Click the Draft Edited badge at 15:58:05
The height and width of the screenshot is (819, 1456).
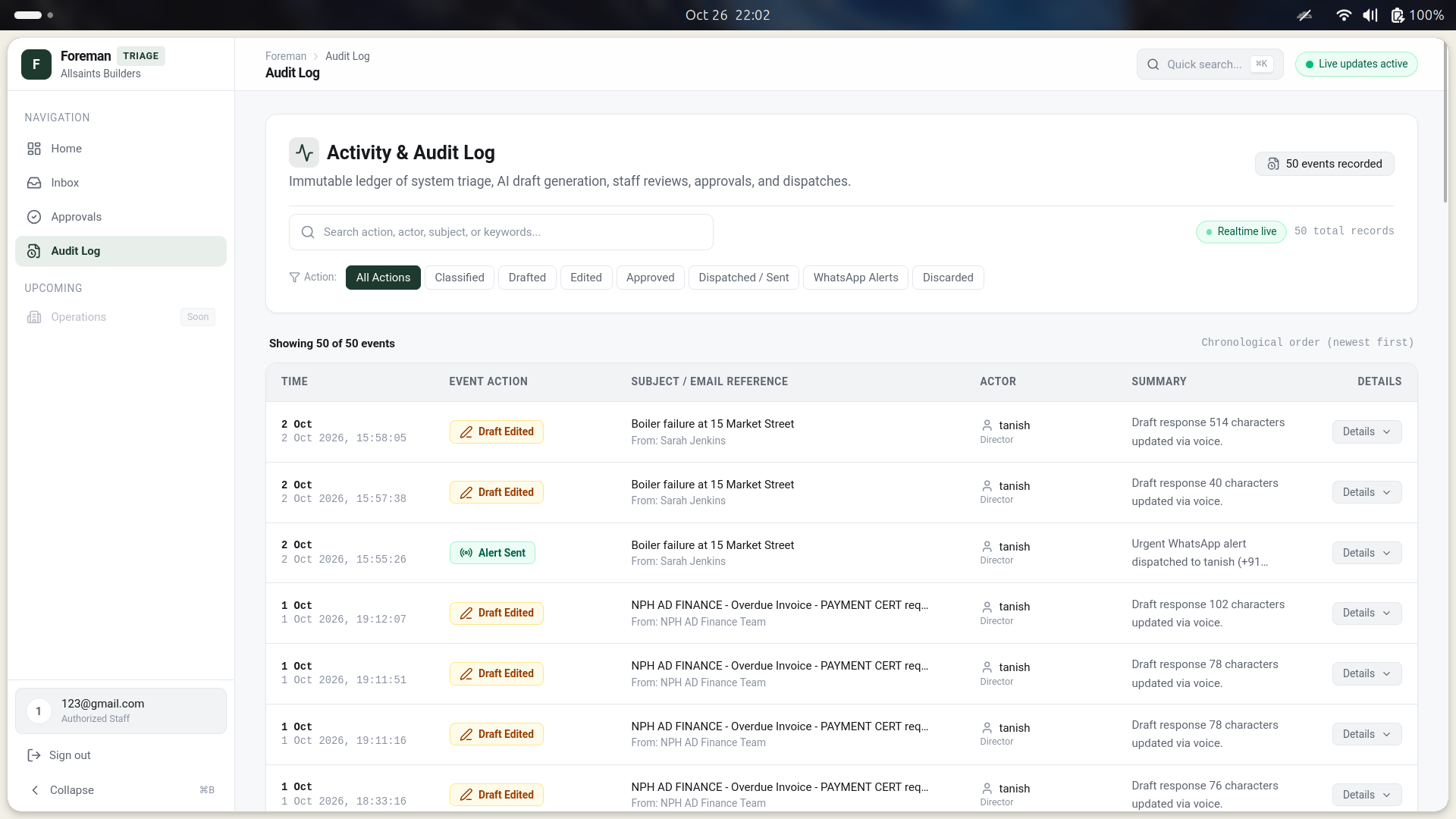point(496,431)
